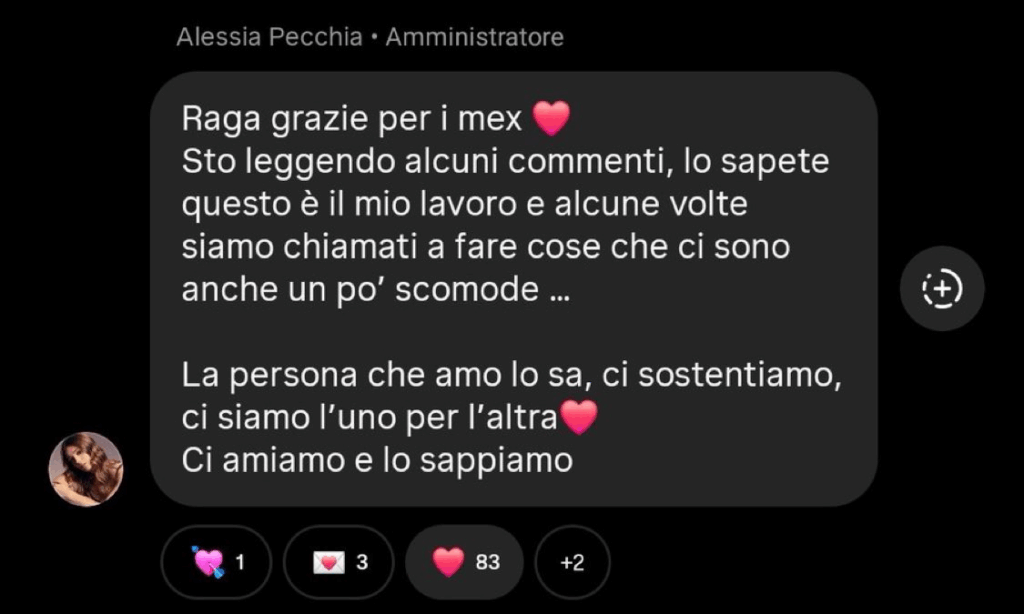Open sender name Alessia Pecchia
This screenshot has height=614, width=1024.
click(x=269, y=37)
